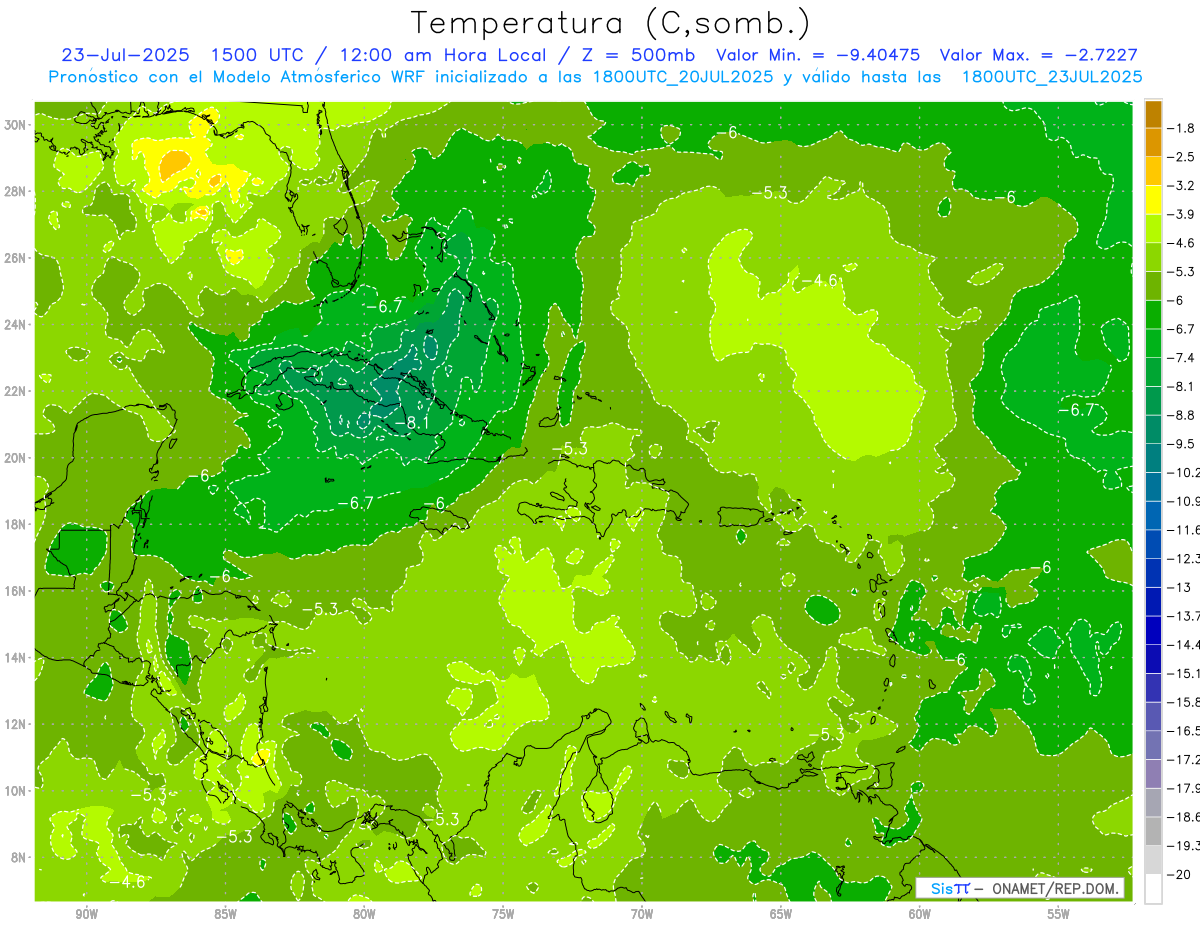Click the teal swatch between -9.5 and -10.2
This screenshot has width=1200, height=927.
[1153, 458]
